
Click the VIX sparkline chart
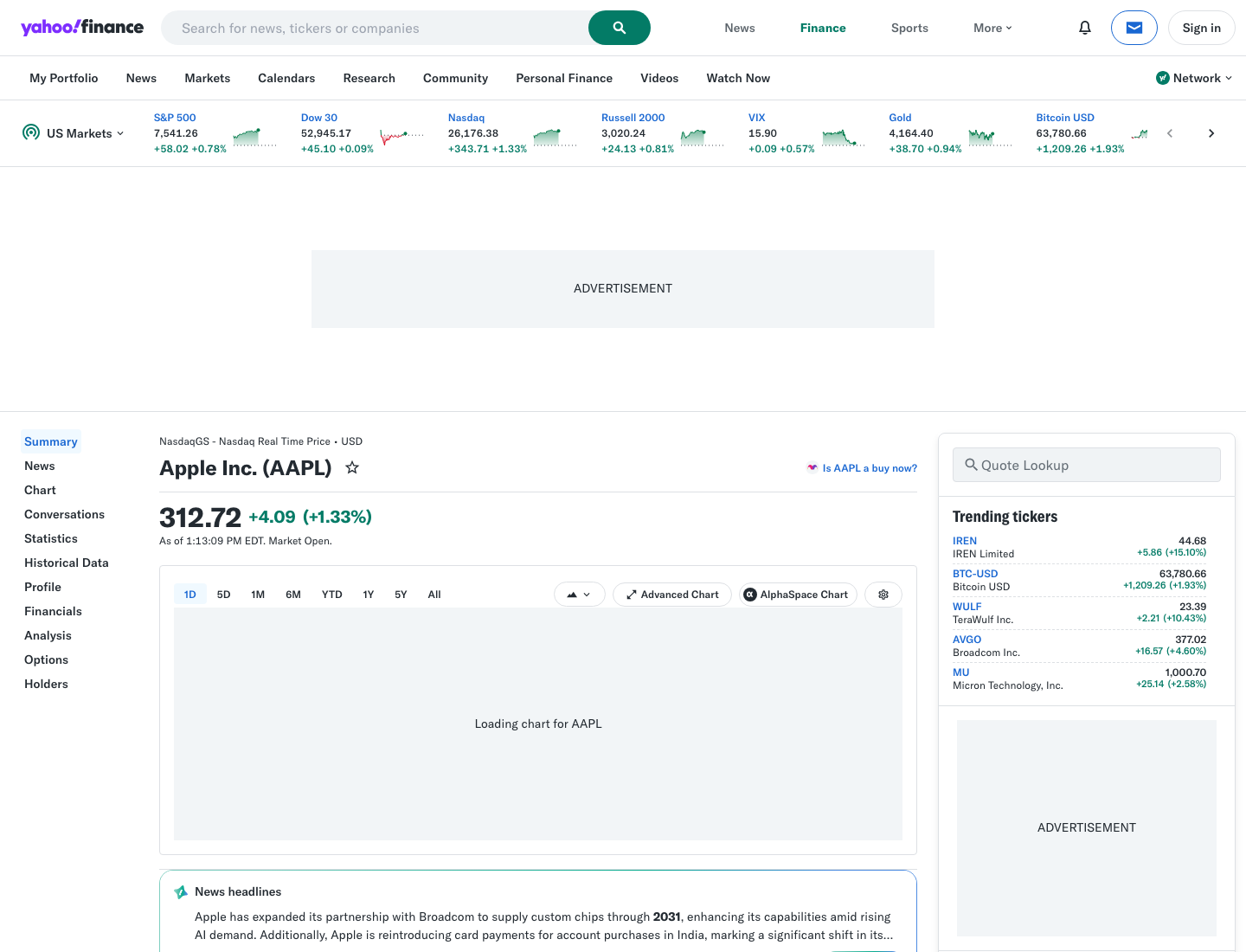(x=844, y=137)
